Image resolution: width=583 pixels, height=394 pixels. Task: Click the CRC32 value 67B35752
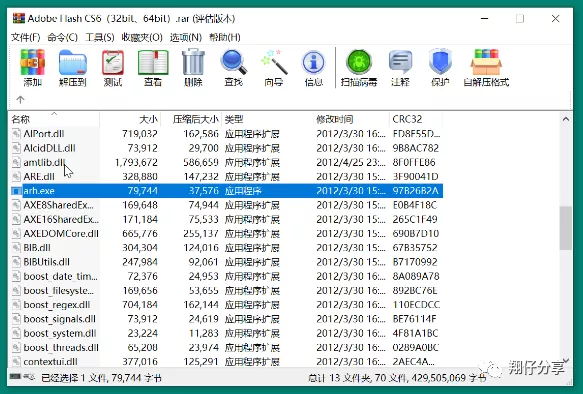(415, 248)
